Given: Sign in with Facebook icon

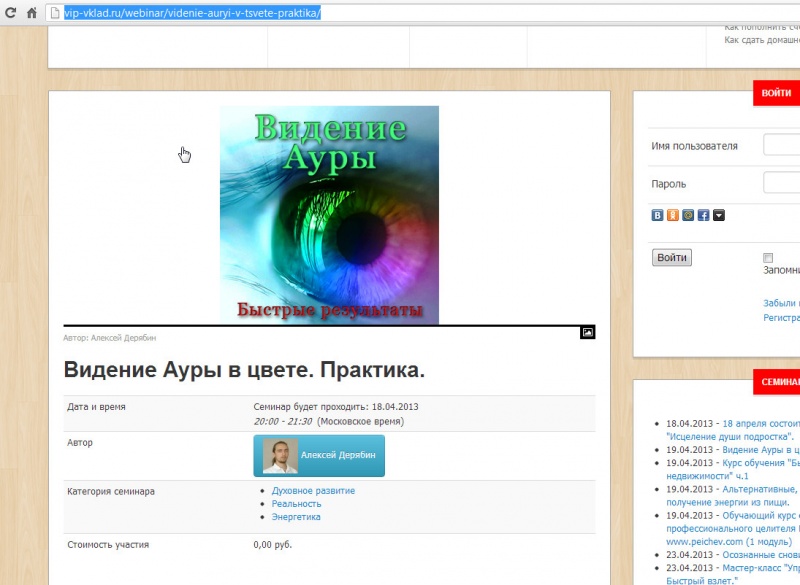Looking at the screenshot, I should (x=703, y=215).
